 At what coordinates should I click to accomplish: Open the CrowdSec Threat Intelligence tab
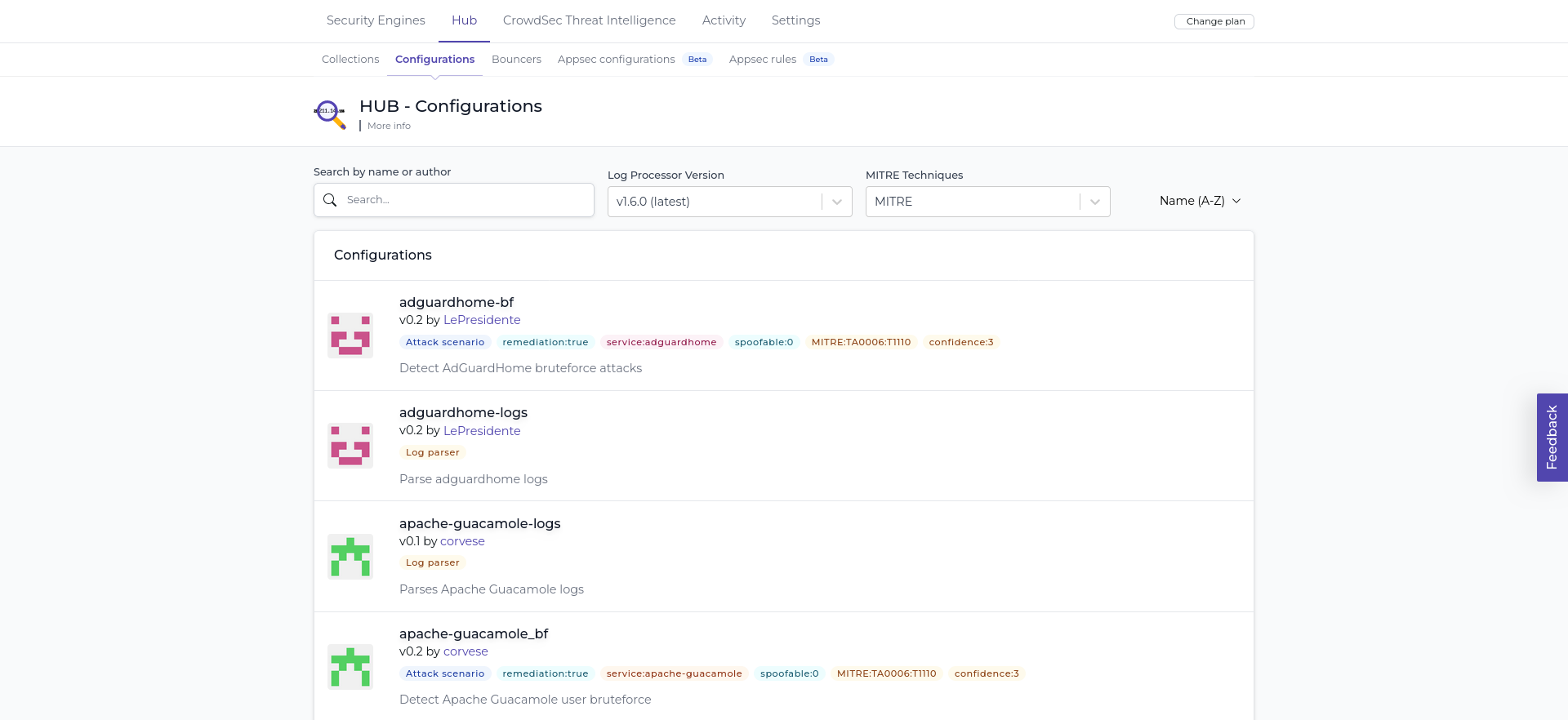[x=589, y=20]
